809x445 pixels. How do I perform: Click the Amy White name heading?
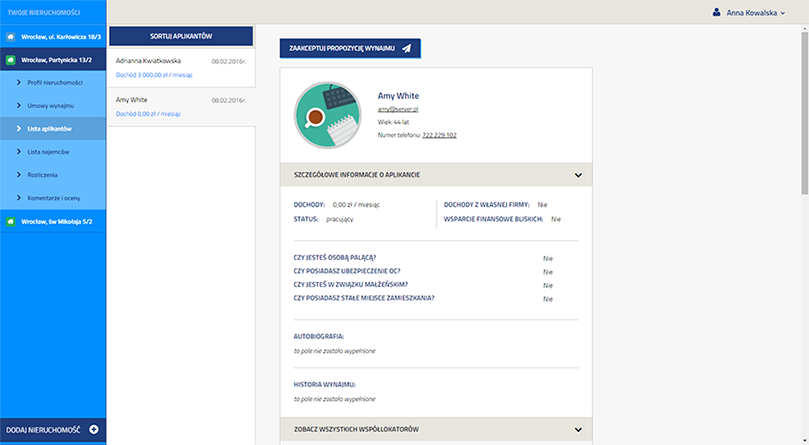(398, 96)
